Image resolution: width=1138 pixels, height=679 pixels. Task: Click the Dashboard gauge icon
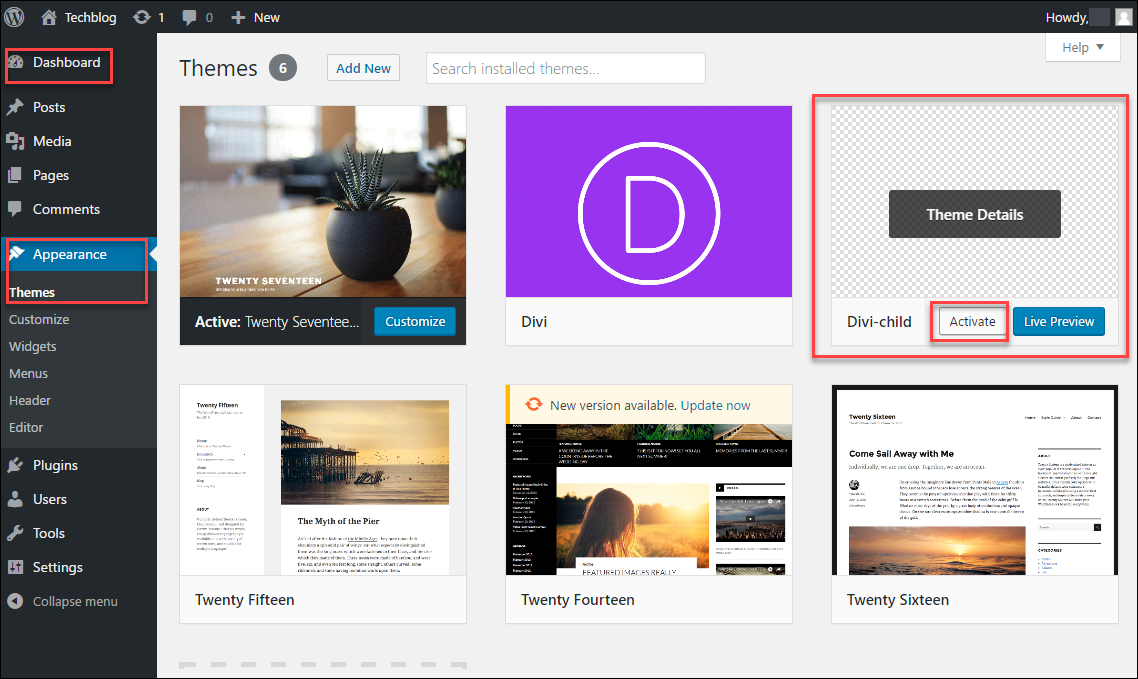15,62
